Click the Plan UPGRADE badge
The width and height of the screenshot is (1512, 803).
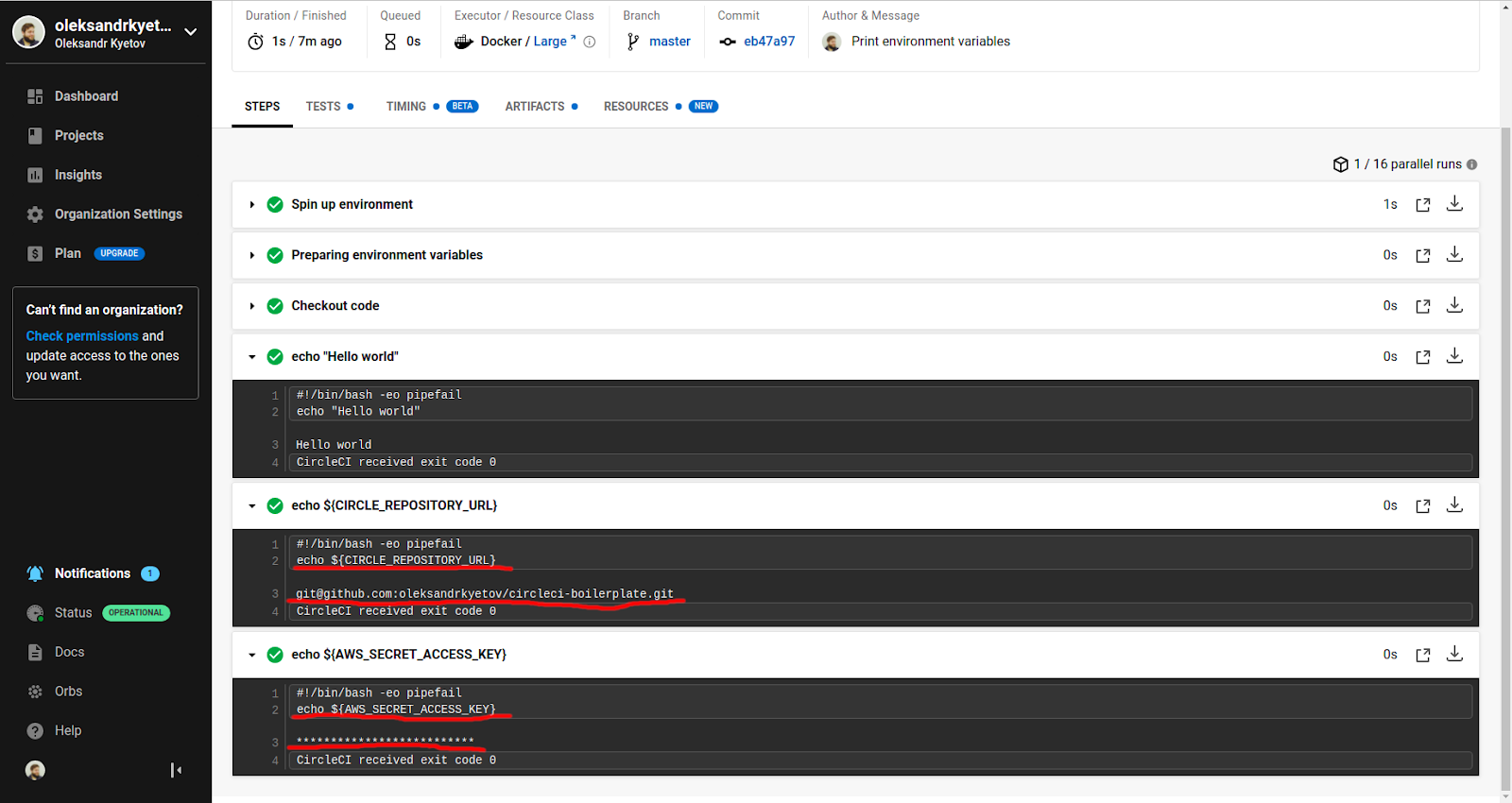[x=119, y=253]
